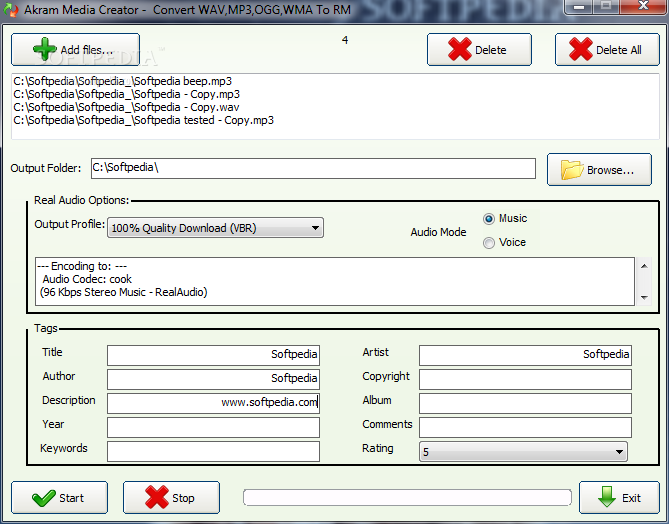The width and height of the screenshot is (669, 524).
Task: Click the folder icon on Browse button
Action: [x=572, y=170]
